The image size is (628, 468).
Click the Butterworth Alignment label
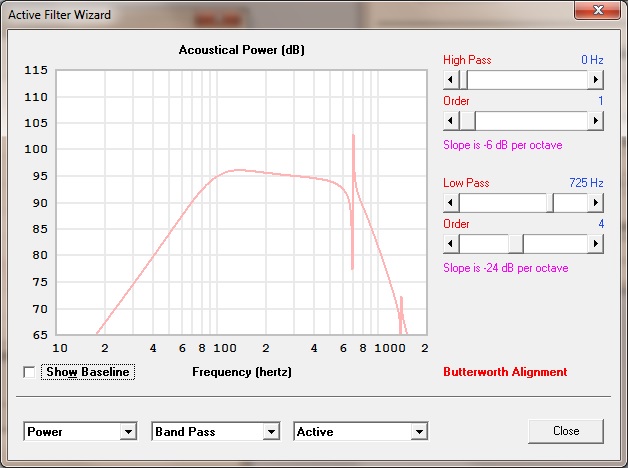click(505, 372)
